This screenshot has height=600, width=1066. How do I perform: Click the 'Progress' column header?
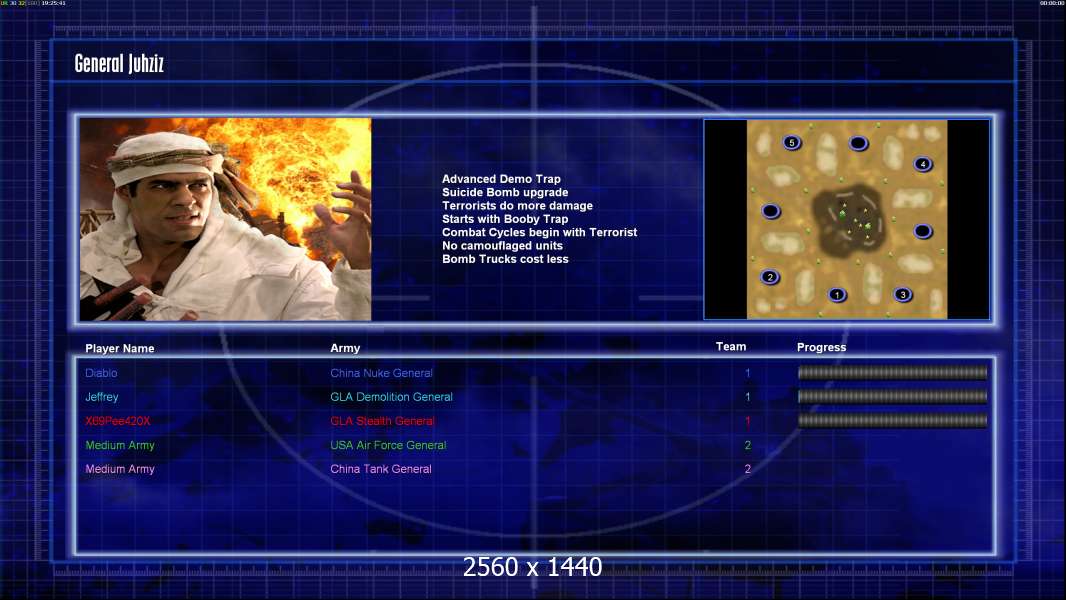[821, 347]
